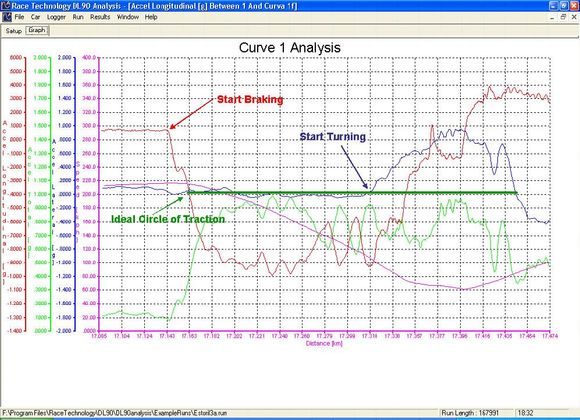Open the Window menu
The height and width of the screenshot is (420, 580).
[128, 17]
